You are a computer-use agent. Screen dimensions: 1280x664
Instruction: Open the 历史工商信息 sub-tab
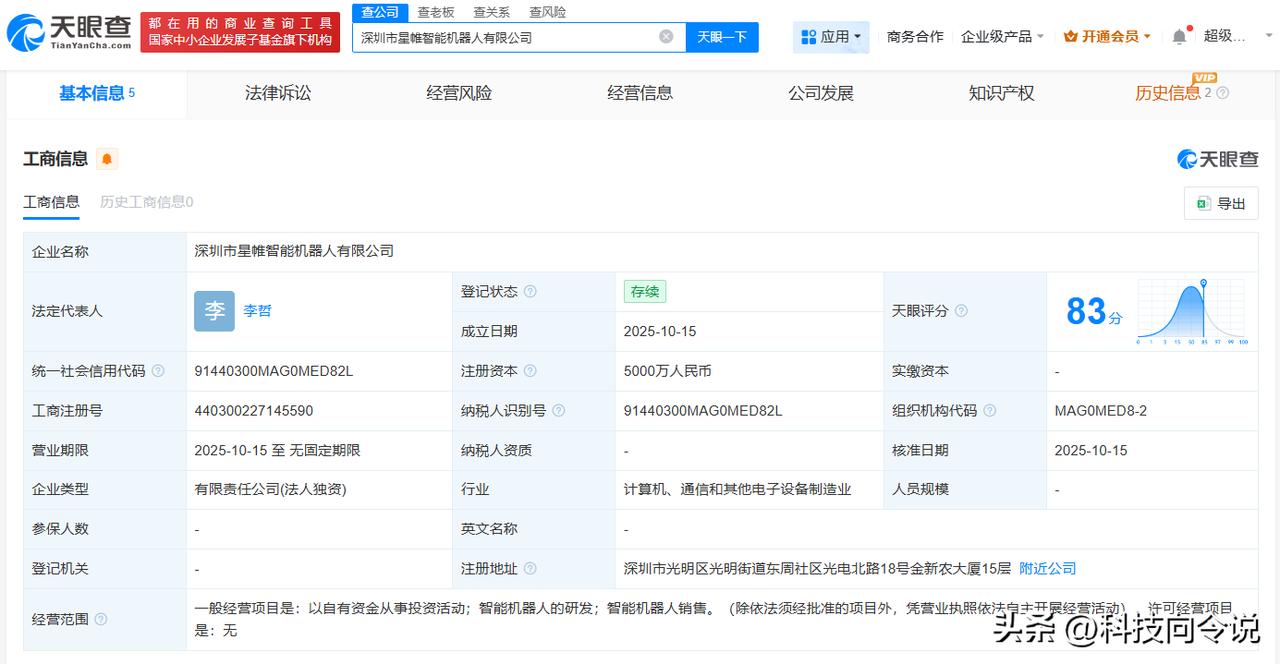pyautogui.click(x=146, y=202)
